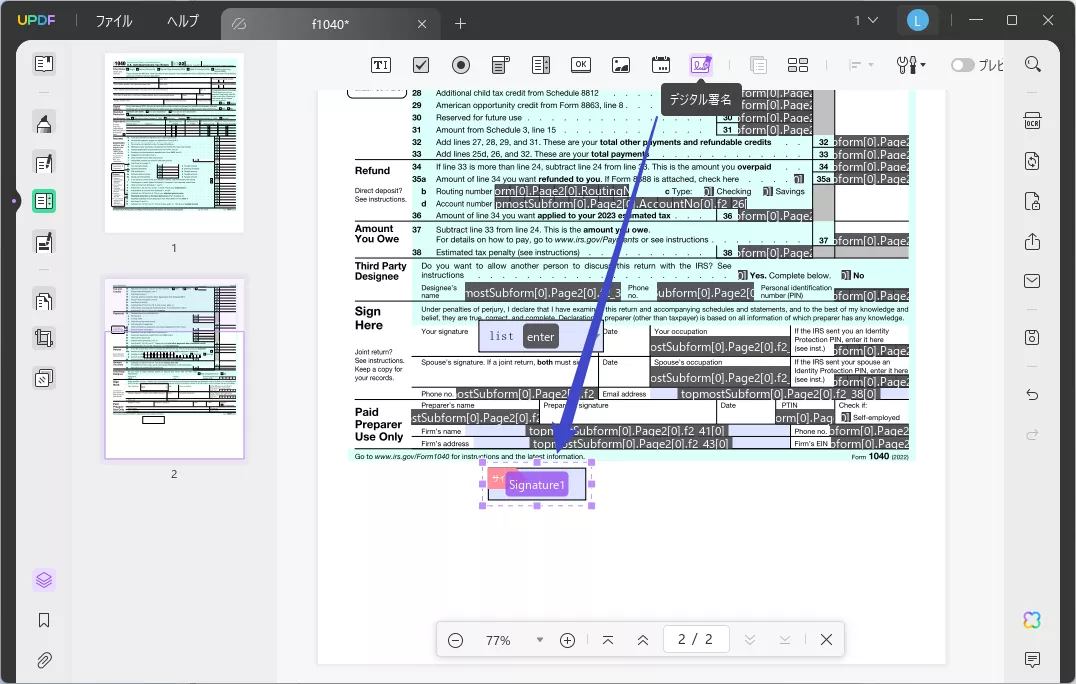Select the Radio Button form tool
Image resolution: width=1076 pixels, height=684 pixels.
460,65
